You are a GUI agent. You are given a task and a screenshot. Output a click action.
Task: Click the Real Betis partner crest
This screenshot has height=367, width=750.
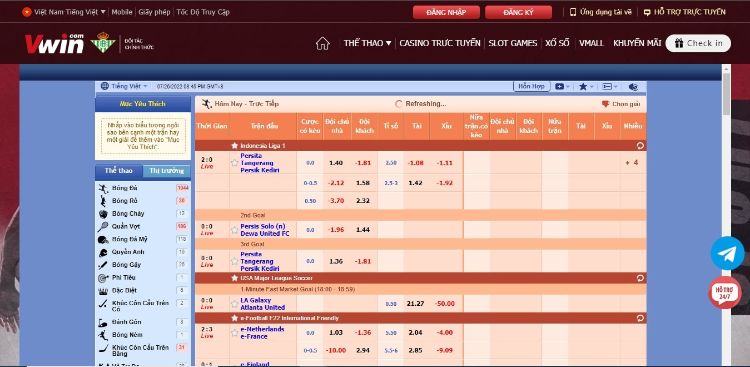(103, 43)
